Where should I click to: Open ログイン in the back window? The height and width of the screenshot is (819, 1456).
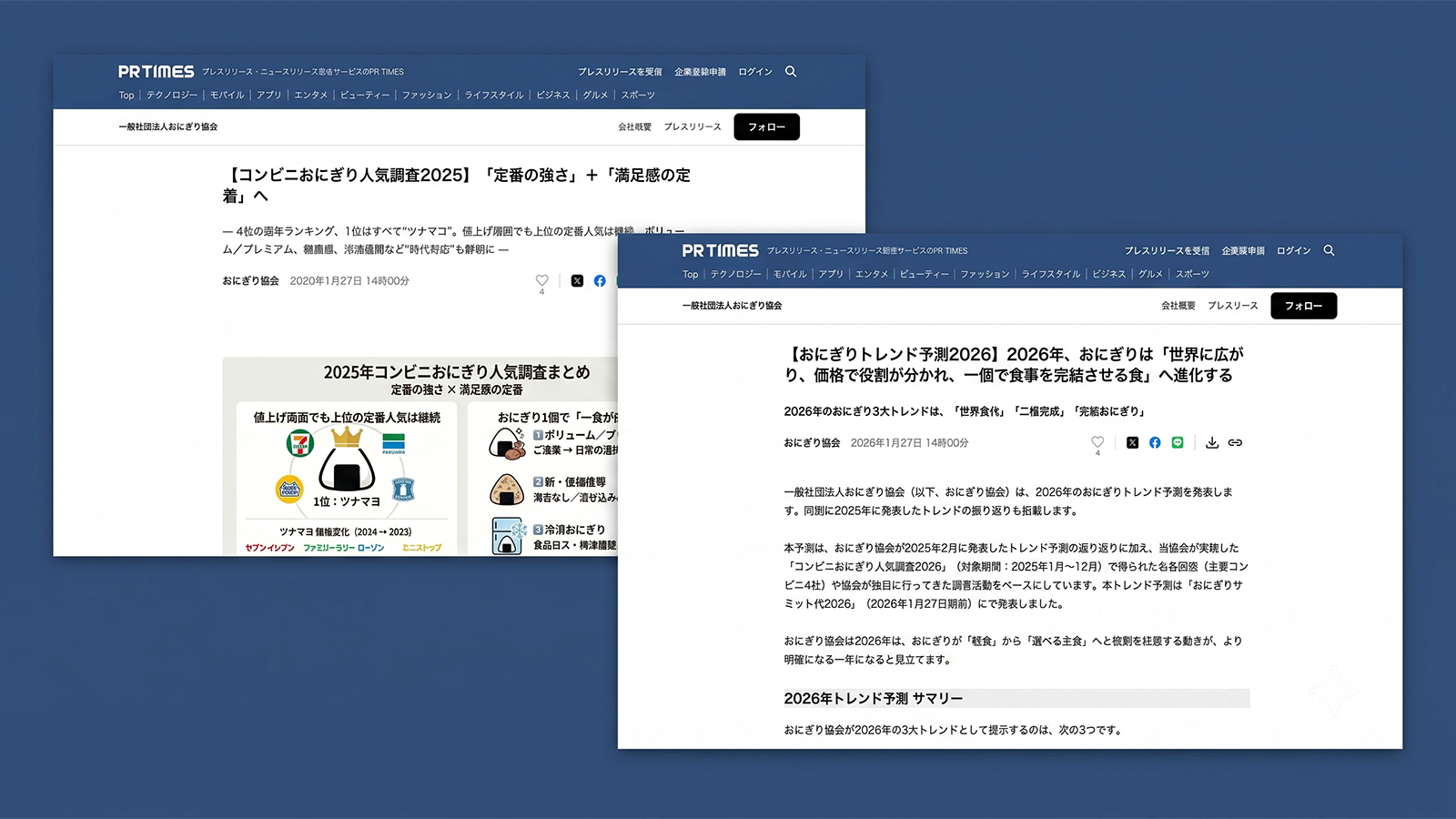[x=755, y=72]
